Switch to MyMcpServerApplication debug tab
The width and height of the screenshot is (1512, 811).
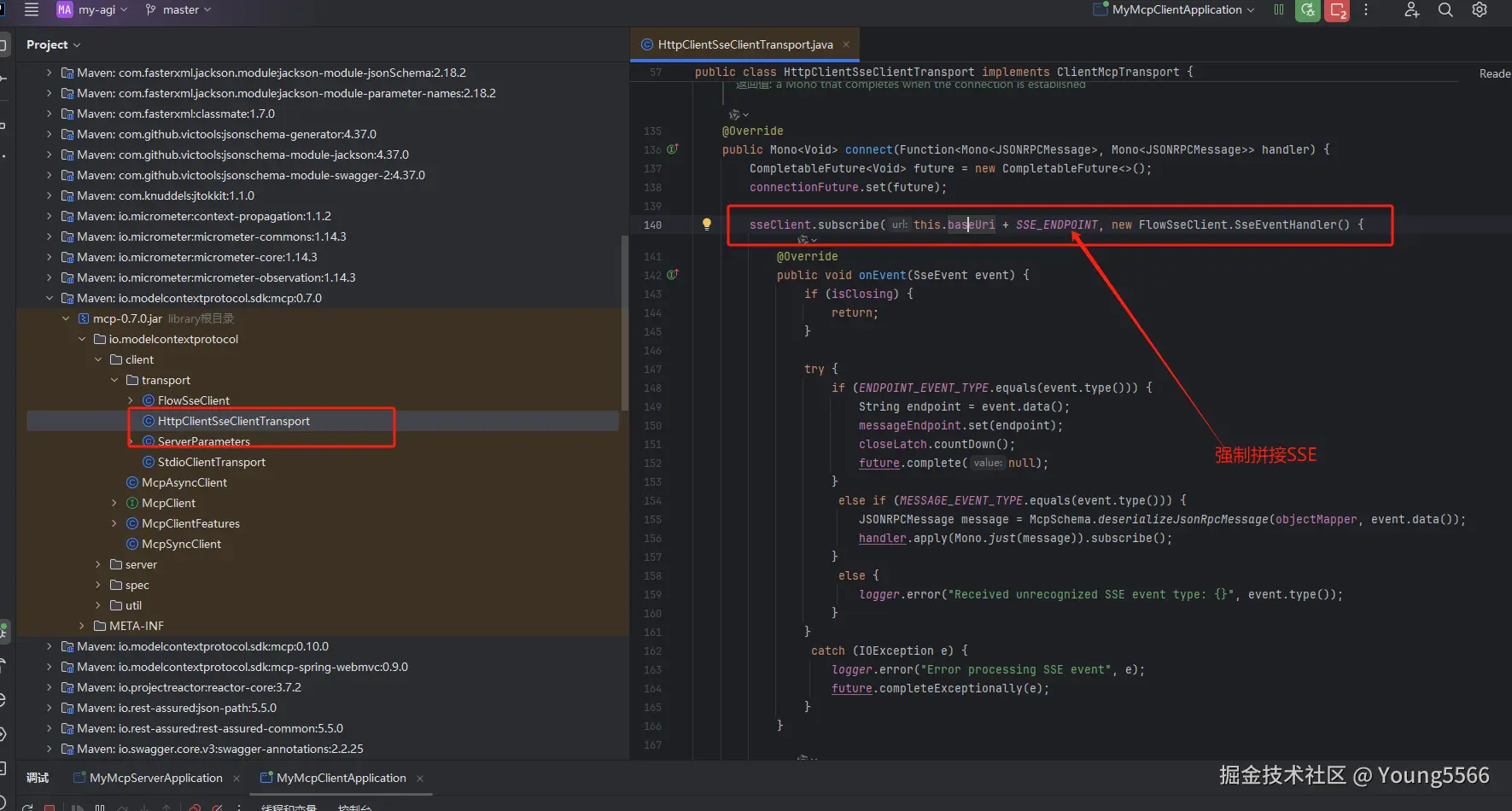tap(155, 778)
